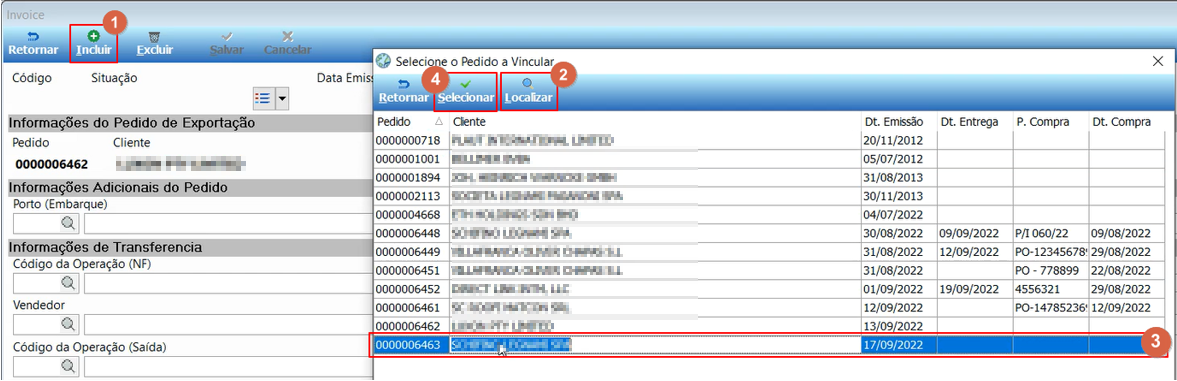Click the Vendedor description field
1177x381 pixels.
point(228,324)
